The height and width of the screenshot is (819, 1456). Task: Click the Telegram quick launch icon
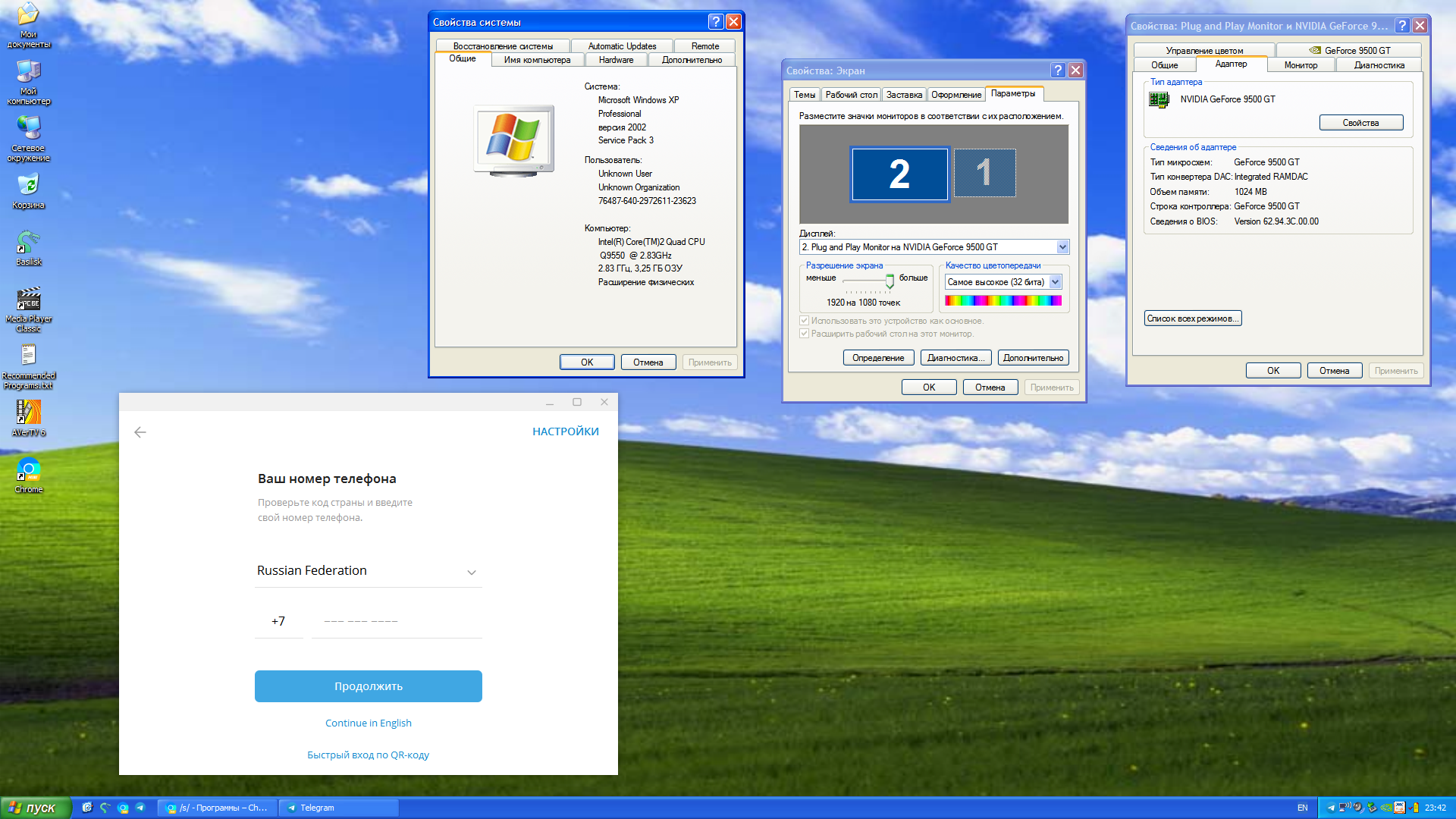coord(140,808)
